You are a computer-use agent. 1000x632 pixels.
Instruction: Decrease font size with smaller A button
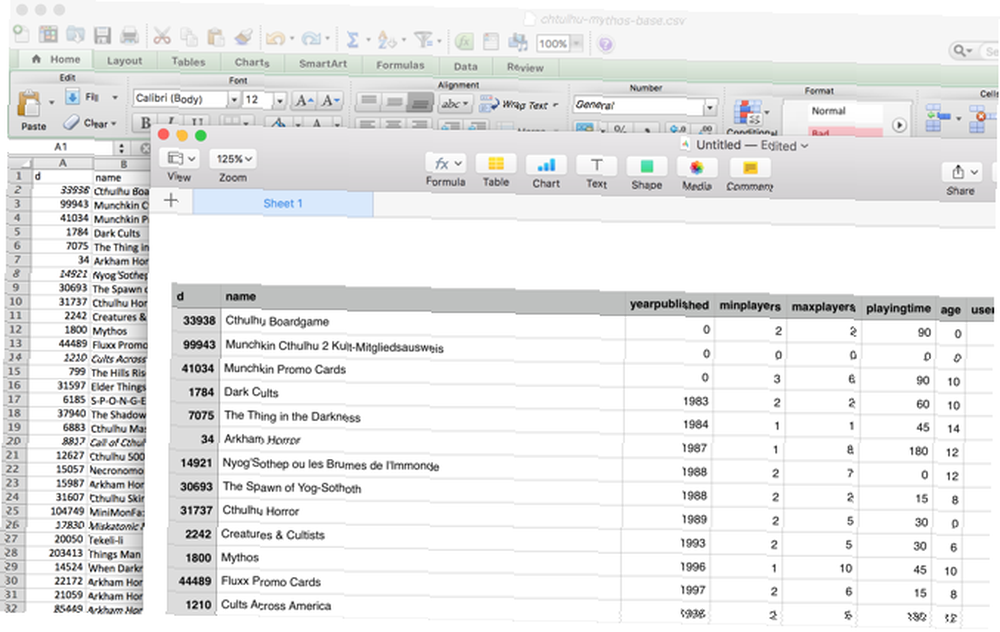point(330,101)
